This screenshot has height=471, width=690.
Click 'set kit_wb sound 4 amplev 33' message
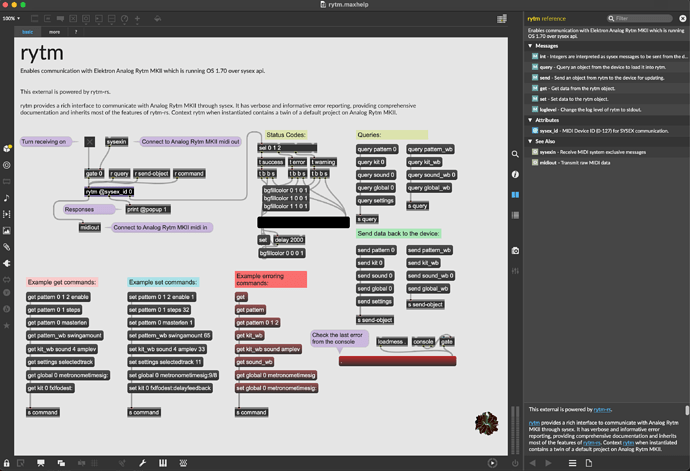tap(167, 349)
